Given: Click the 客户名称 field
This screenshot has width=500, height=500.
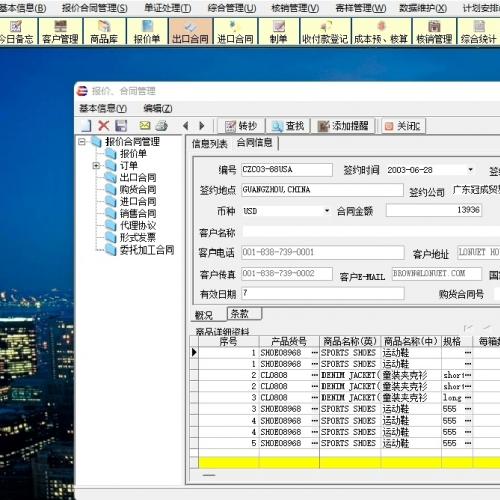Looking at the screenshot, I should click(x=371, y=232).
